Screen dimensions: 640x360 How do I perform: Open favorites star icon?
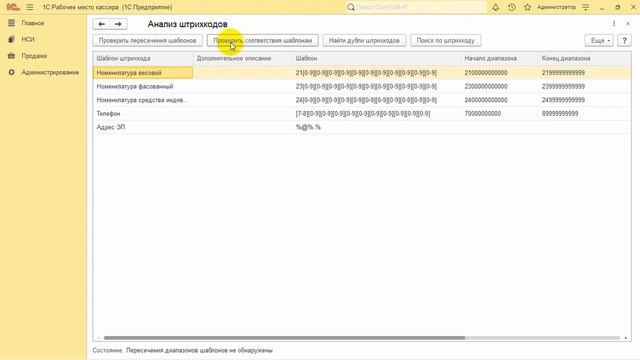(x=527, y=7)
